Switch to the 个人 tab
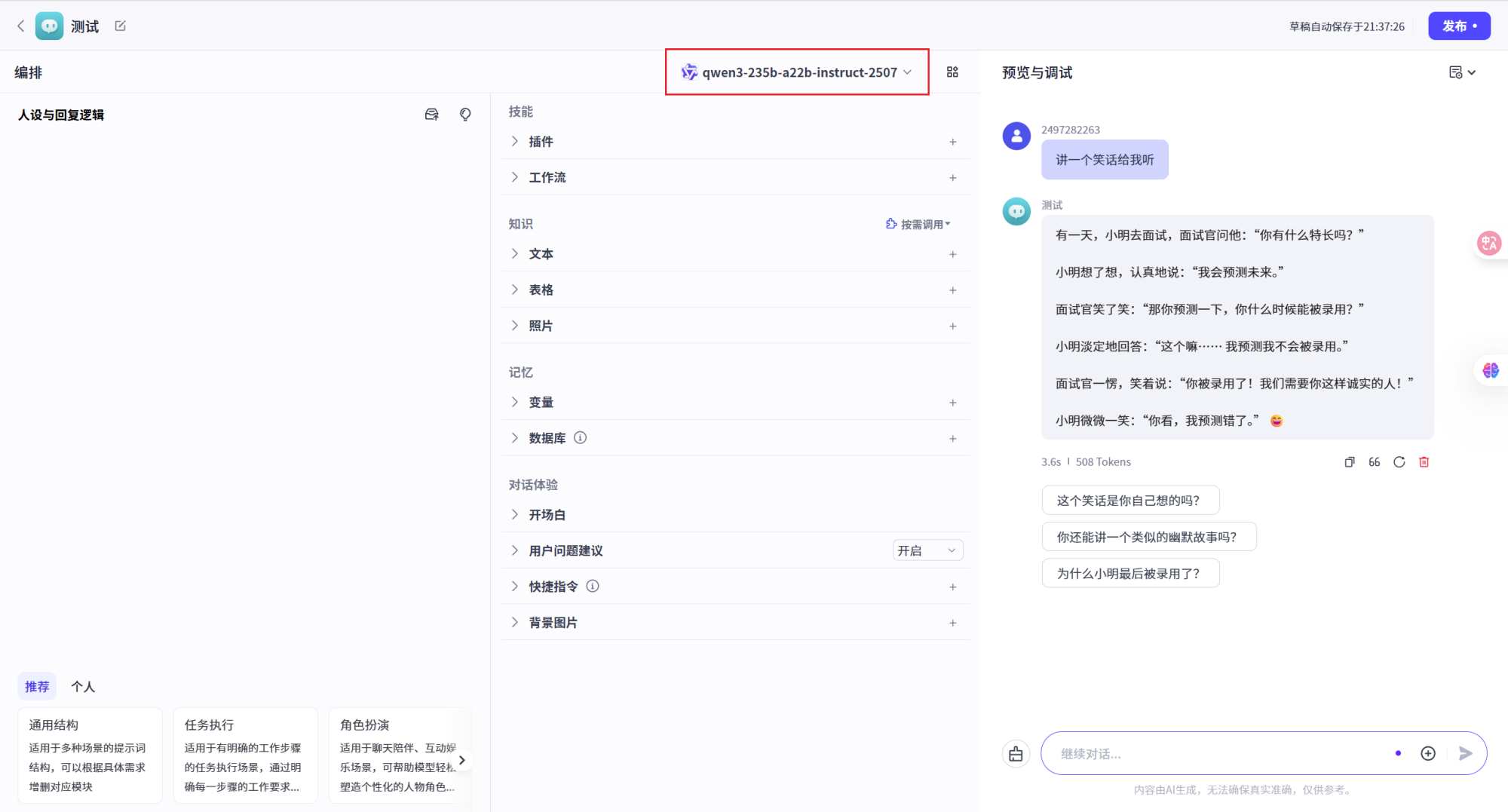1508x812 pixels. [83, 686]
